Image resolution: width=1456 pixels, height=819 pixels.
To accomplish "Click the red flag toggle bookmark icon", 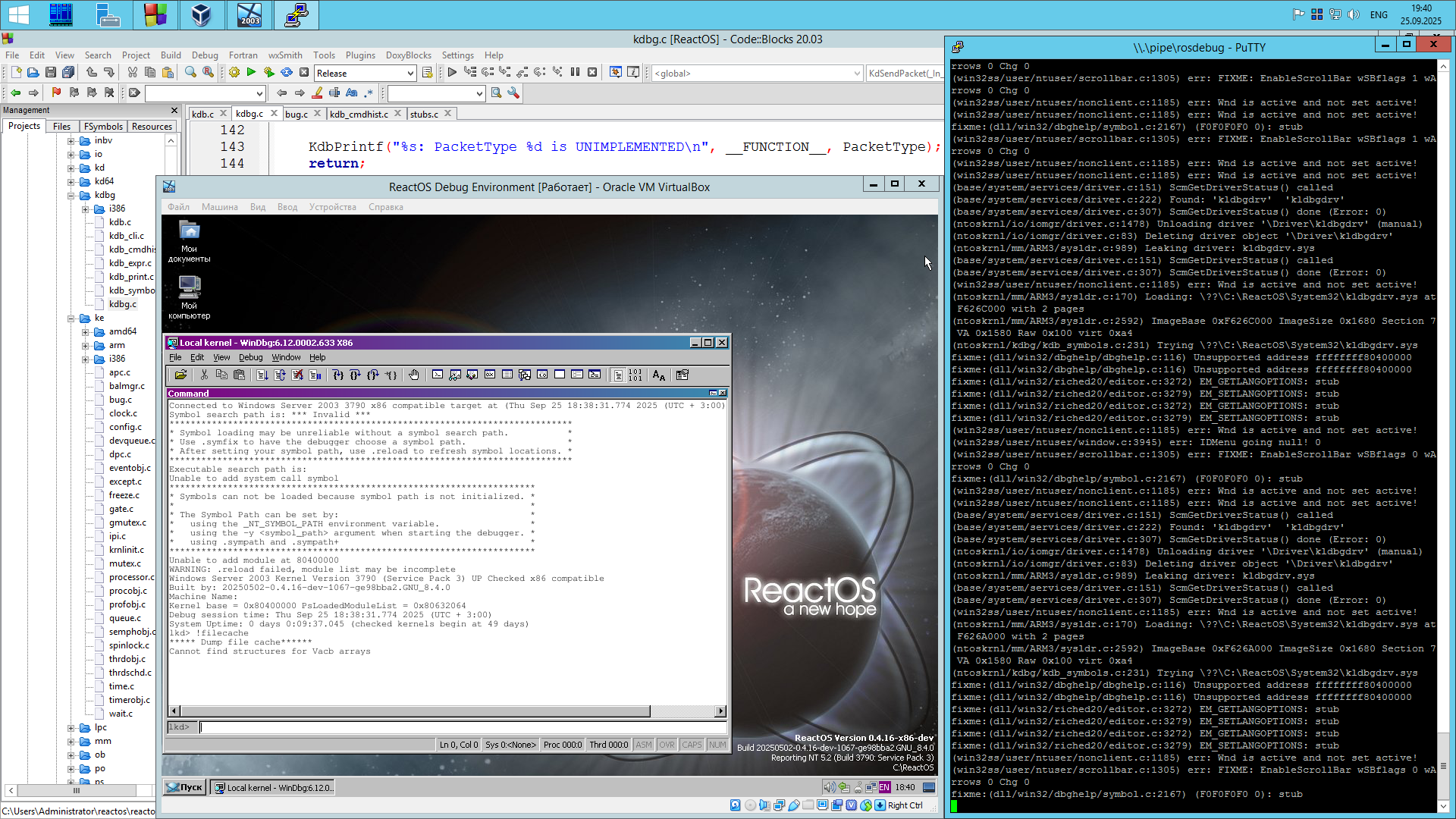I will pyautogui.click(x=56, y=93).
